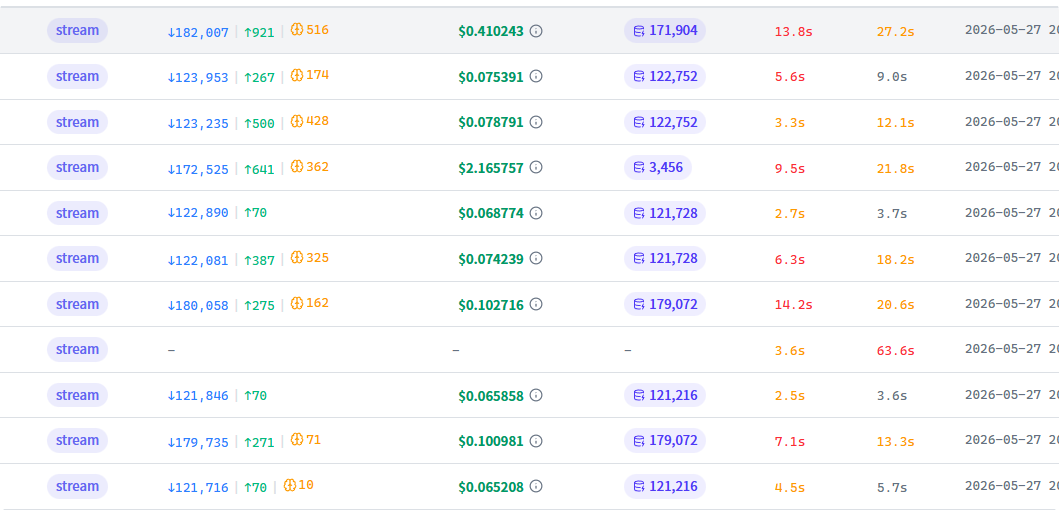Click input token count 182,007

point(198,32)
